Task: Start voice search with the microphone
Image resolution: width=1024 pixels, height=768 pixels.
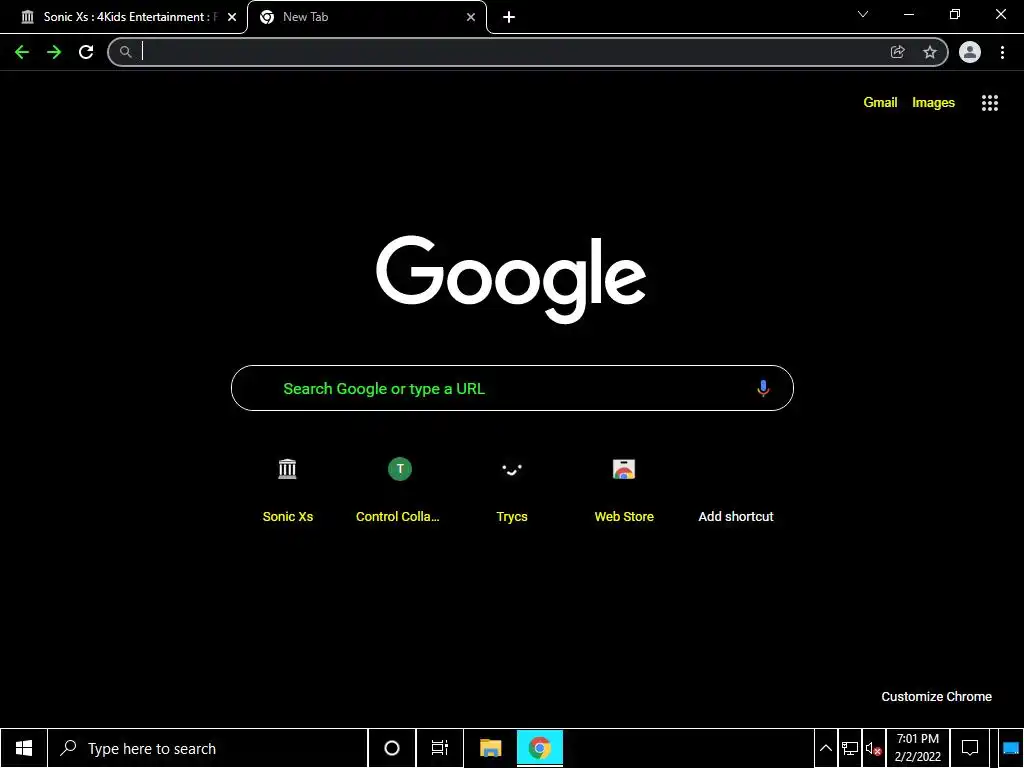Action: pos(763,389)
